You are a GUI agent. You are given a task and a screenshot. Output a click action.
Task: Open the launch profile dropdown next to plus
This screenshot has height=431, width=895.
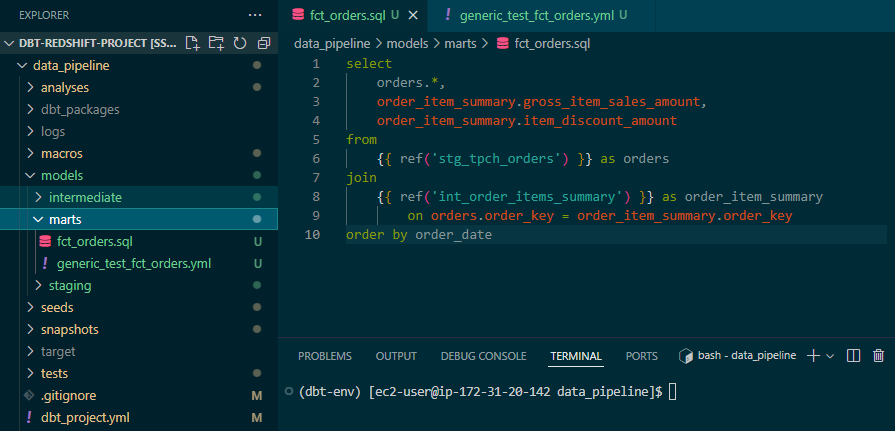(830, 356)
